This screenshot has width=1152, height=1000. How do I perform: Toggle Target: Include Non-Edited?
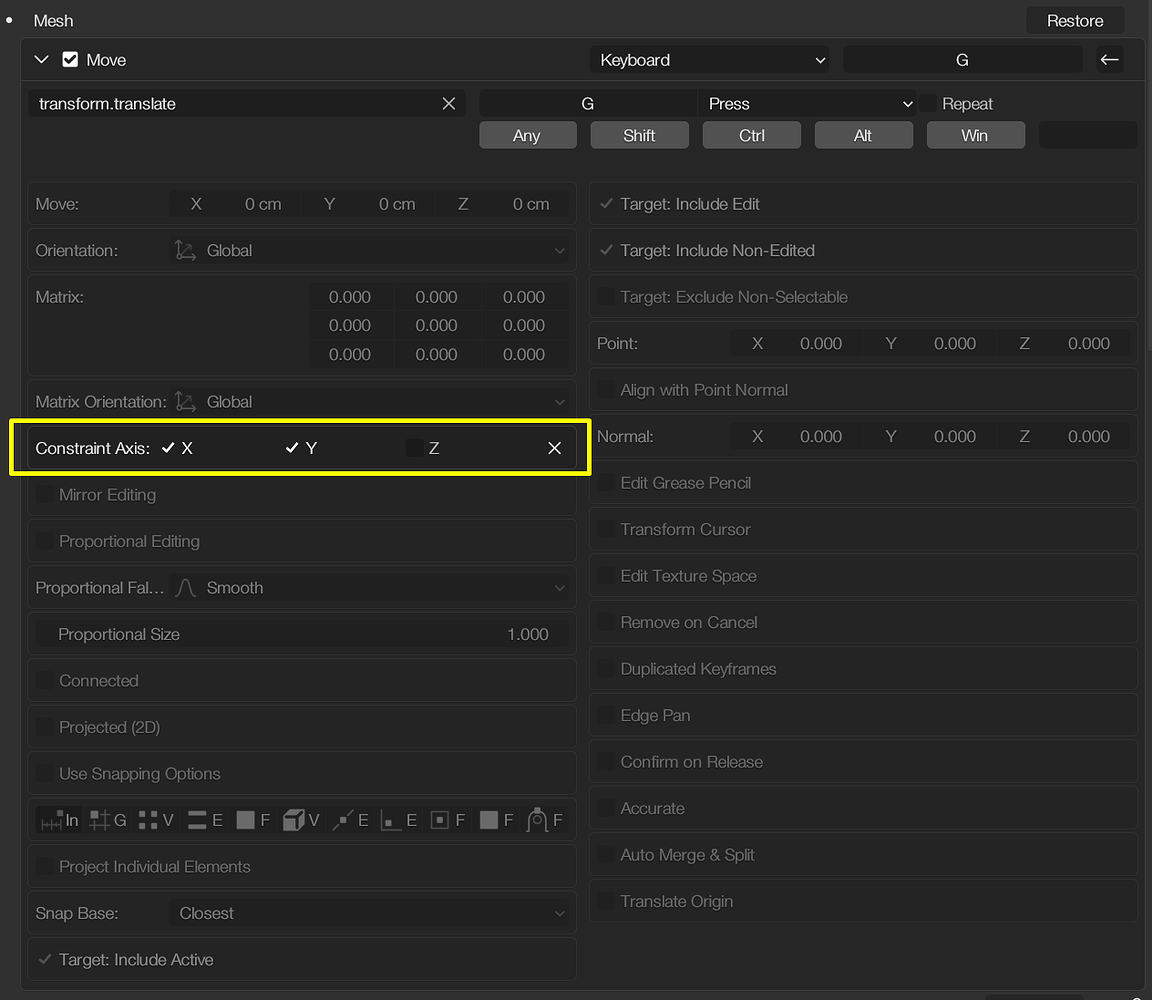(x=606, y=251)
